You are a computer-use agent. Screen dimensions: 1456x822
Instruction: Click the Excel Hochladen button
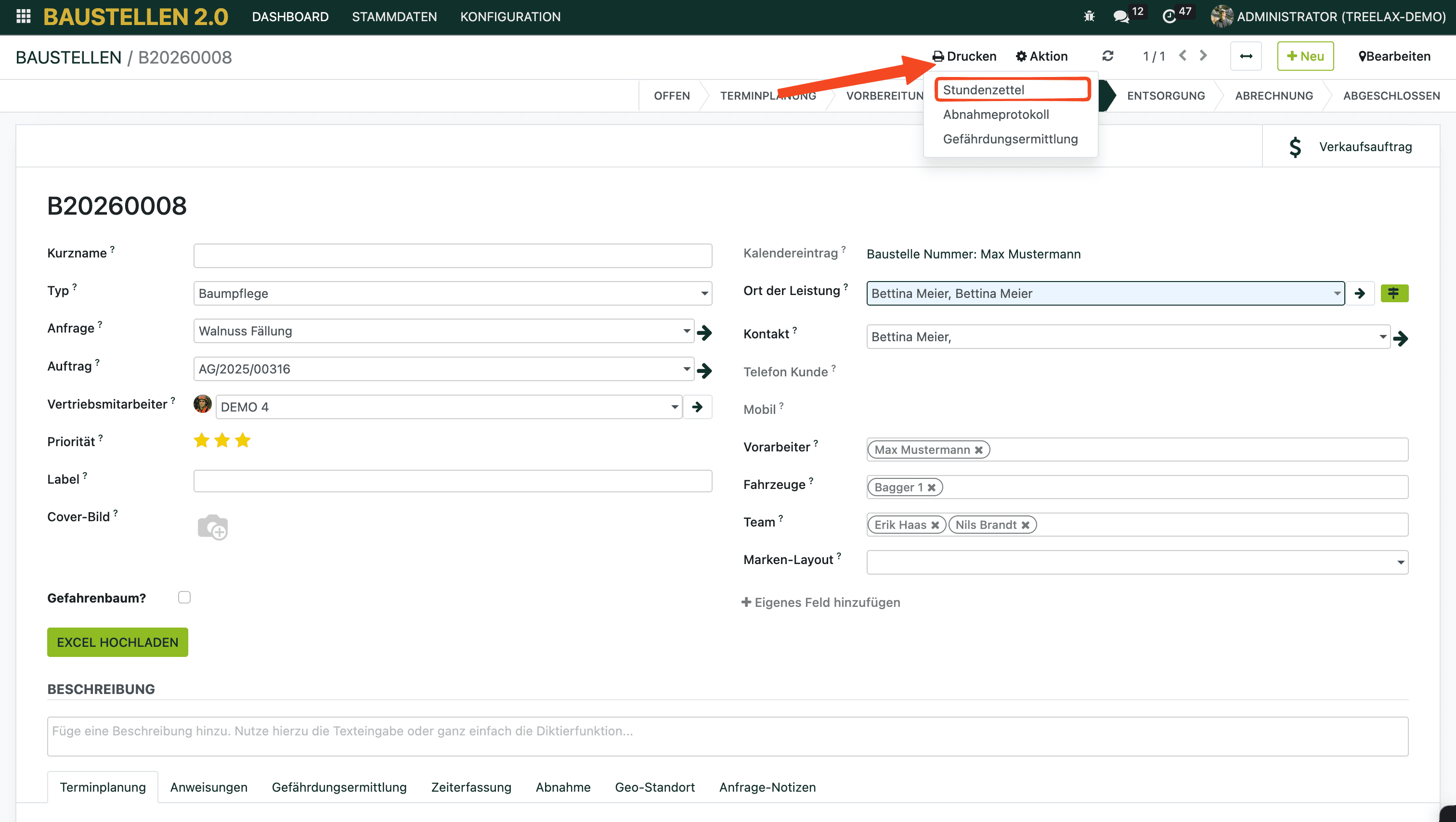pos(117,642)
